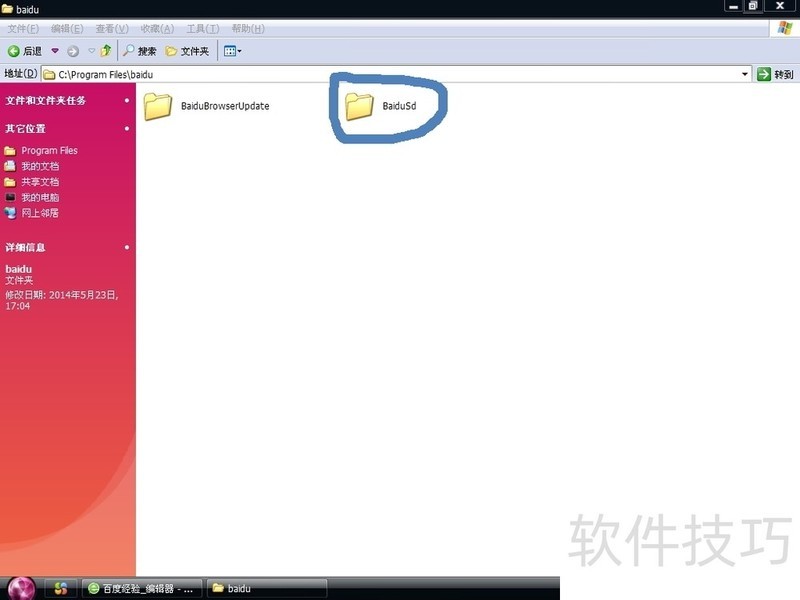Select the BaiduBrowserUpdate folder icon
This screenshot has height=600, width=800.
tap(158, 106)
